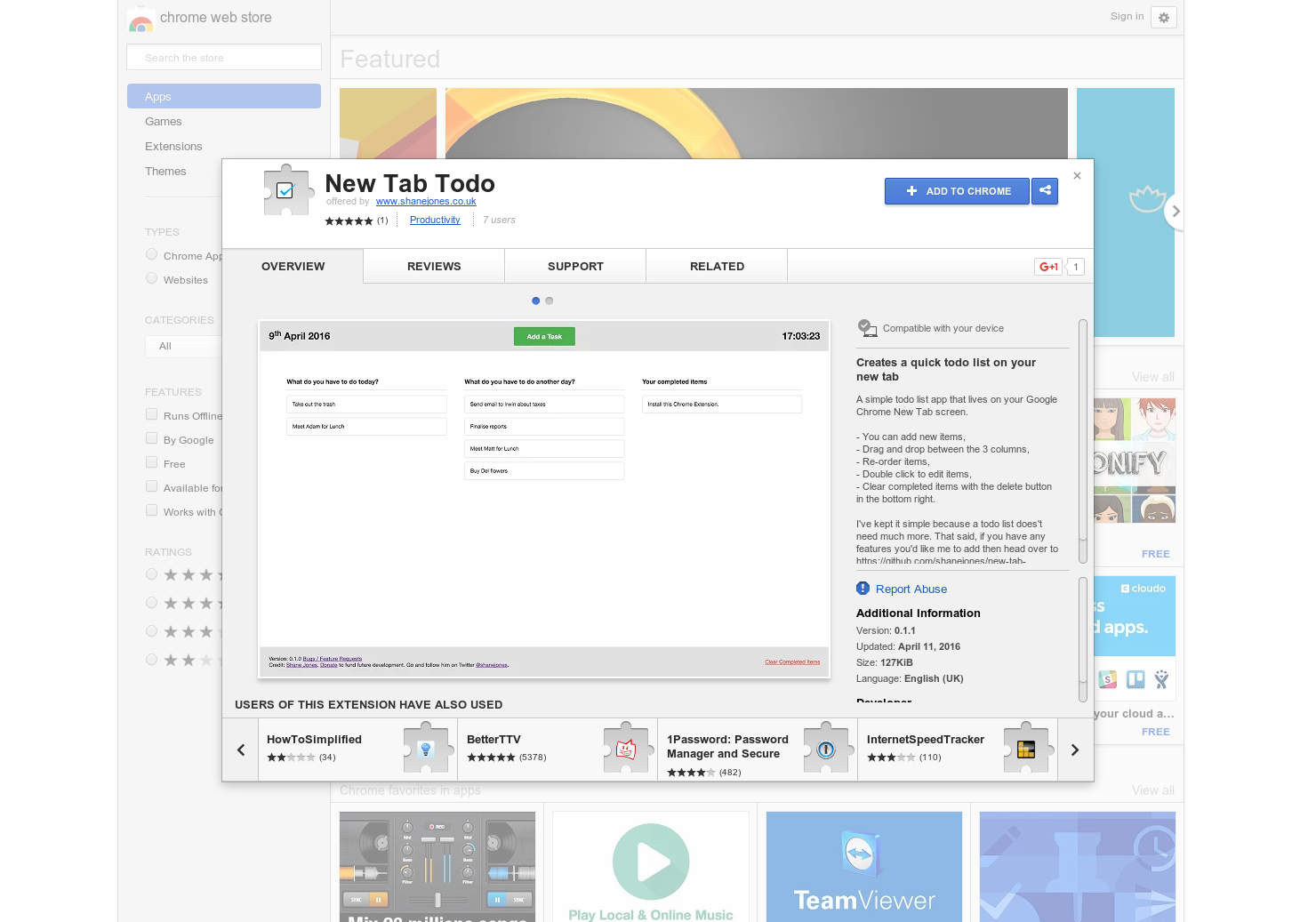Advance the featured carousel with right chevron
This screenshot has height=922, width=1316.
tap(1176, 212)
